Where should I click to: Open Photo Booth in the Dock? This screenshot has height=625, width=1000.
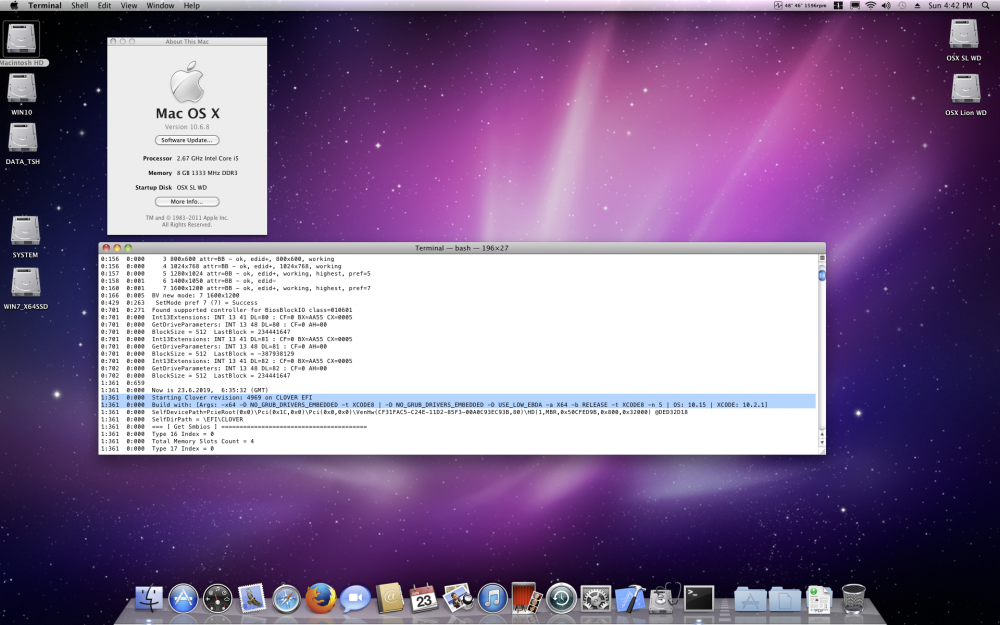527,598
